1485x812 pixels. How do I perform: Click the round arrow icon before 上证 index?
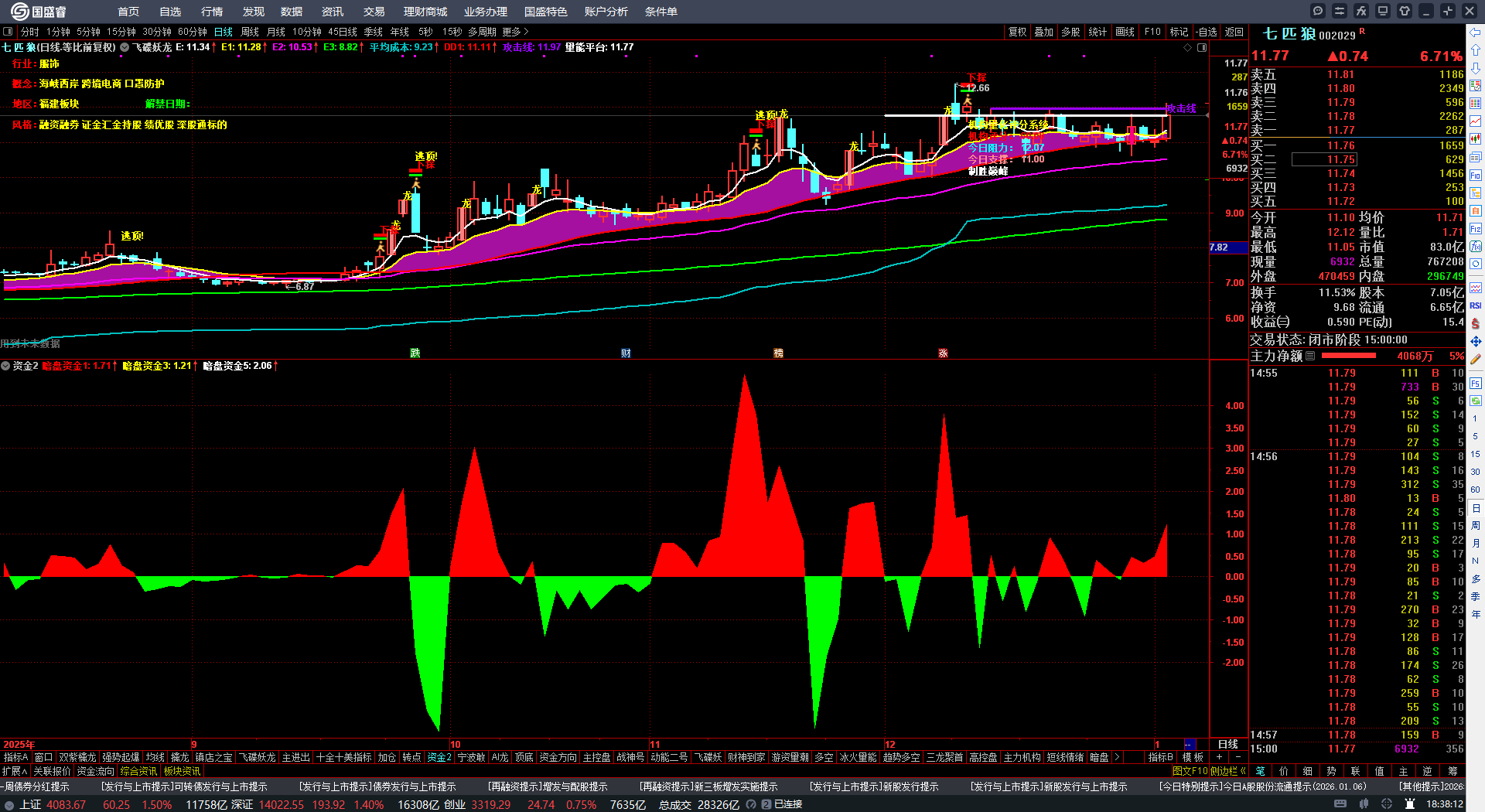9,804
